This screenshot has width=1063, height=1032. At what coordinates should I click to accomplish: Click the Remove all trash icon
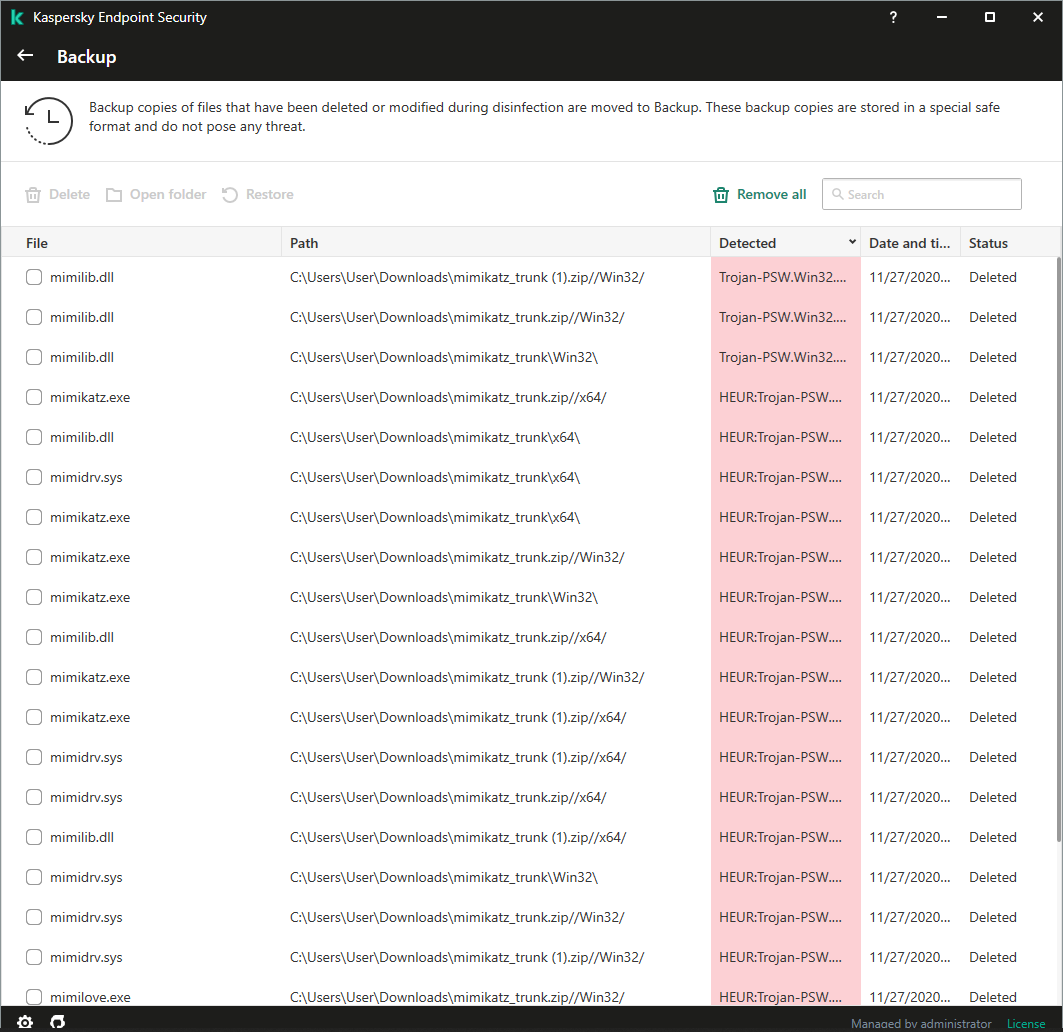[721, 195]
